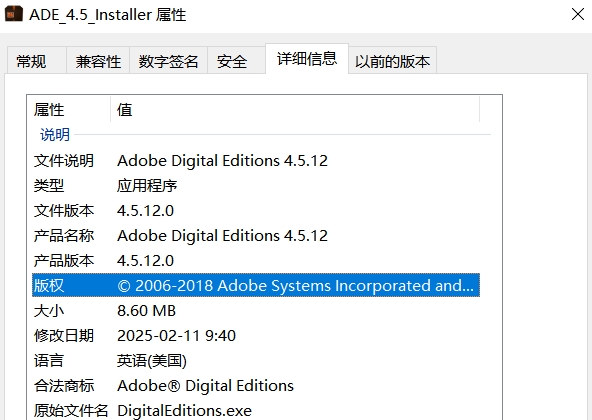The width and height of the screenshot is (592, 420).
Task: Select the 合法商标 property row
Action: click(x=256, y=386)
